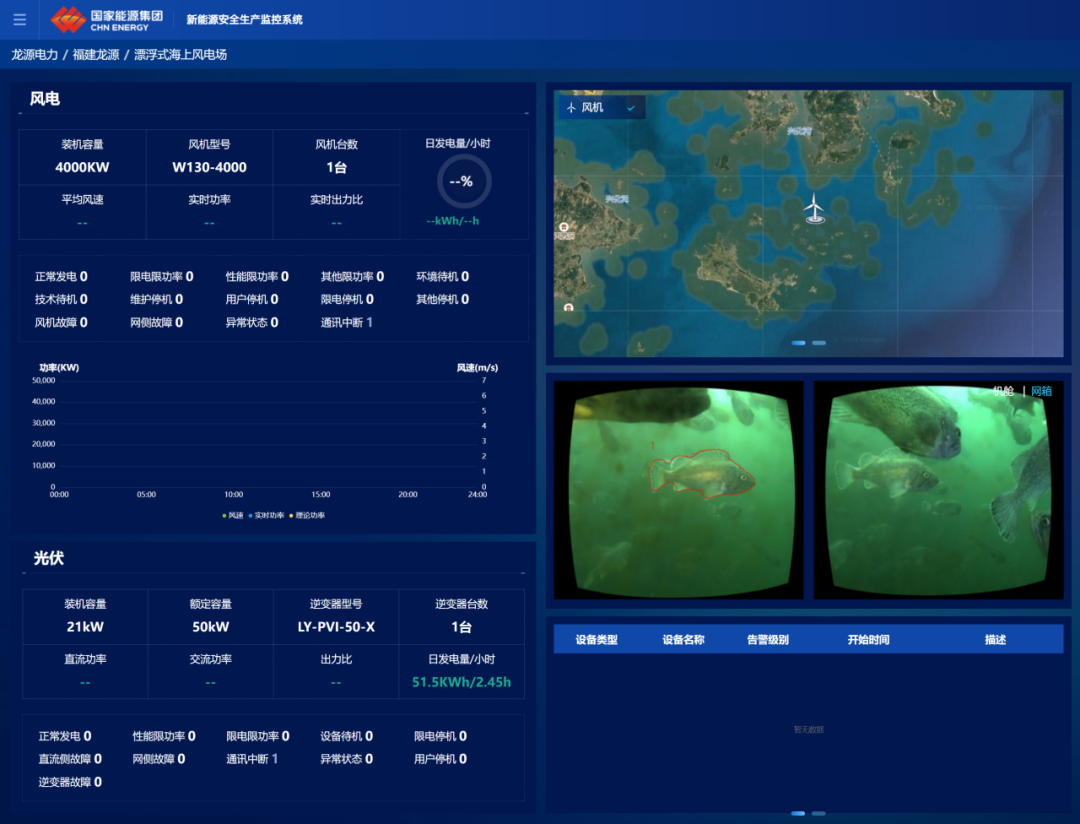Go to 龙源电力 breadcrumb
Image resolution: width=1080 pixels, height=824 pixels.
point(35,55)
